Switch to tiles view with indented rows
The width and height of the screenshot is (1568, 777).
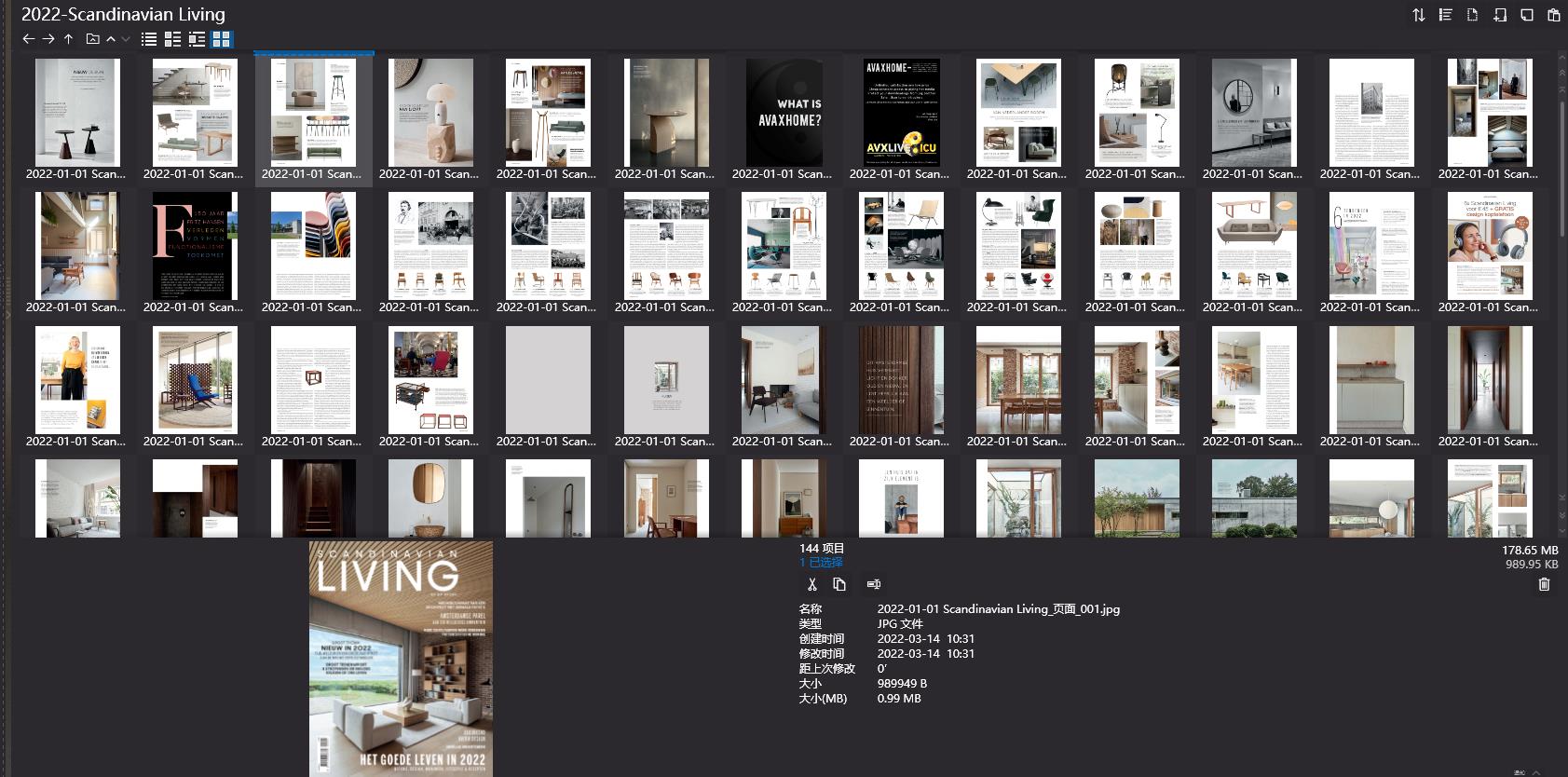click(197, 39)
